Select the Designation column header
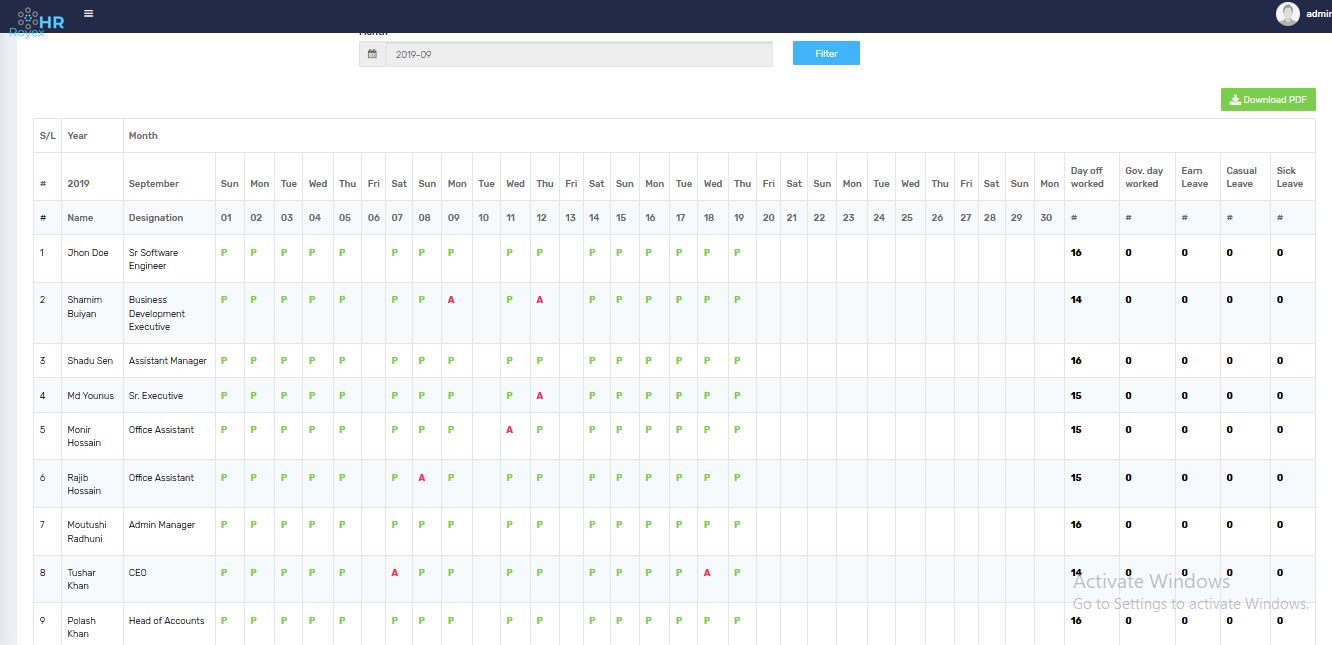 click(156, 218)
